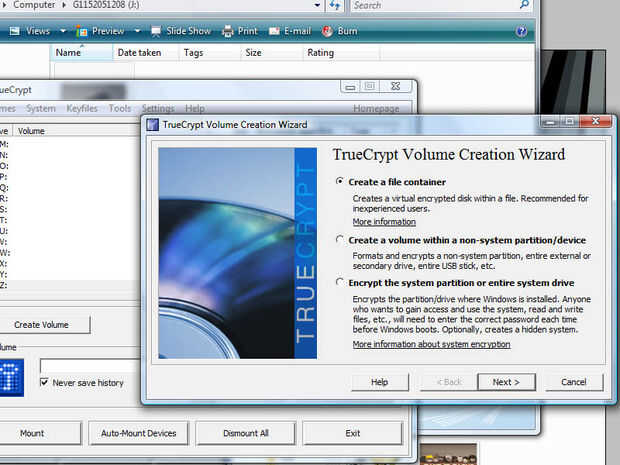Click Print in Explorer toolbar
Viewport: 620px width, 465px height.
click(240, 31)
